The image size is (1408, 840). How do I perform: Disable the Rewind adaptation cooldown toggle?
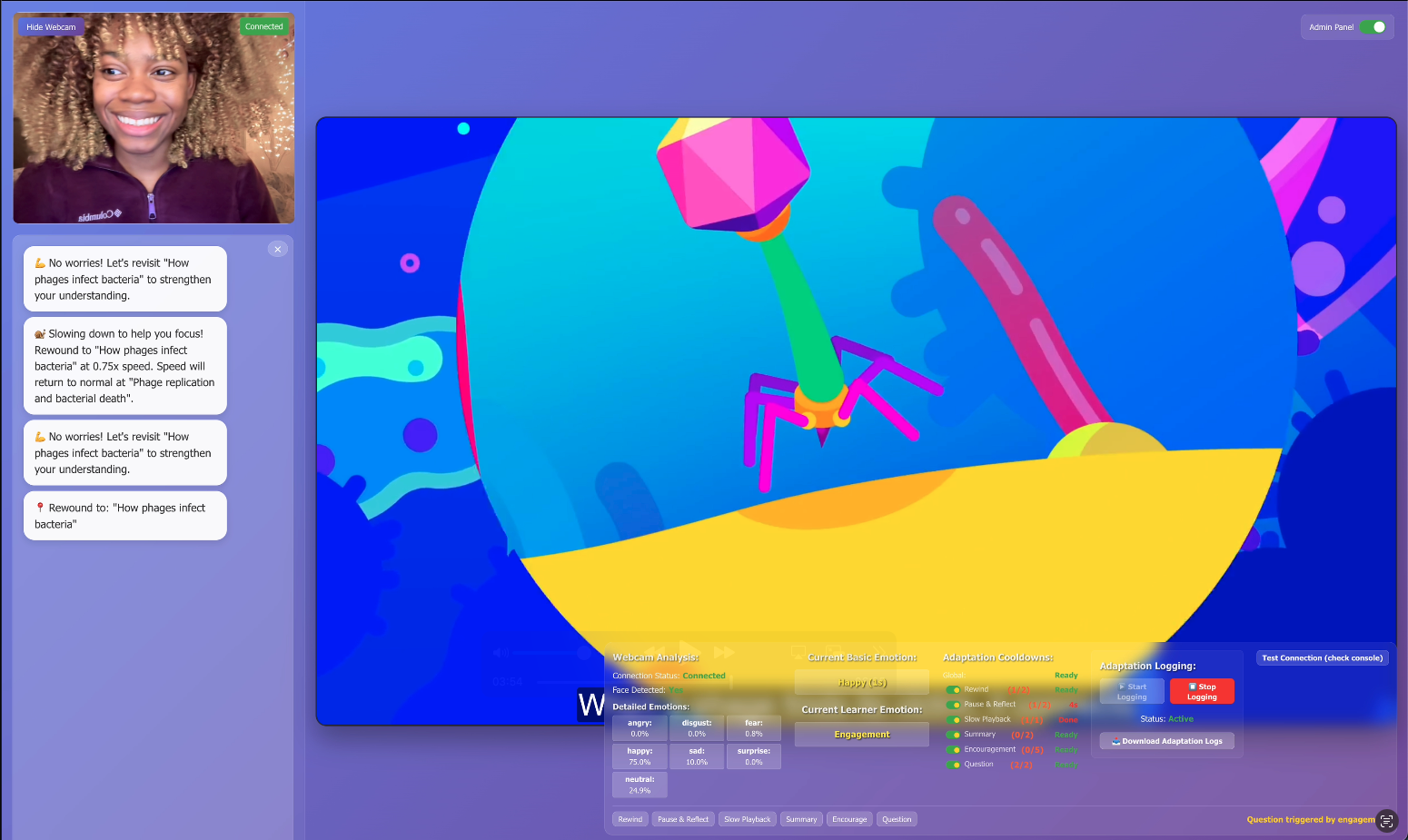952,689
